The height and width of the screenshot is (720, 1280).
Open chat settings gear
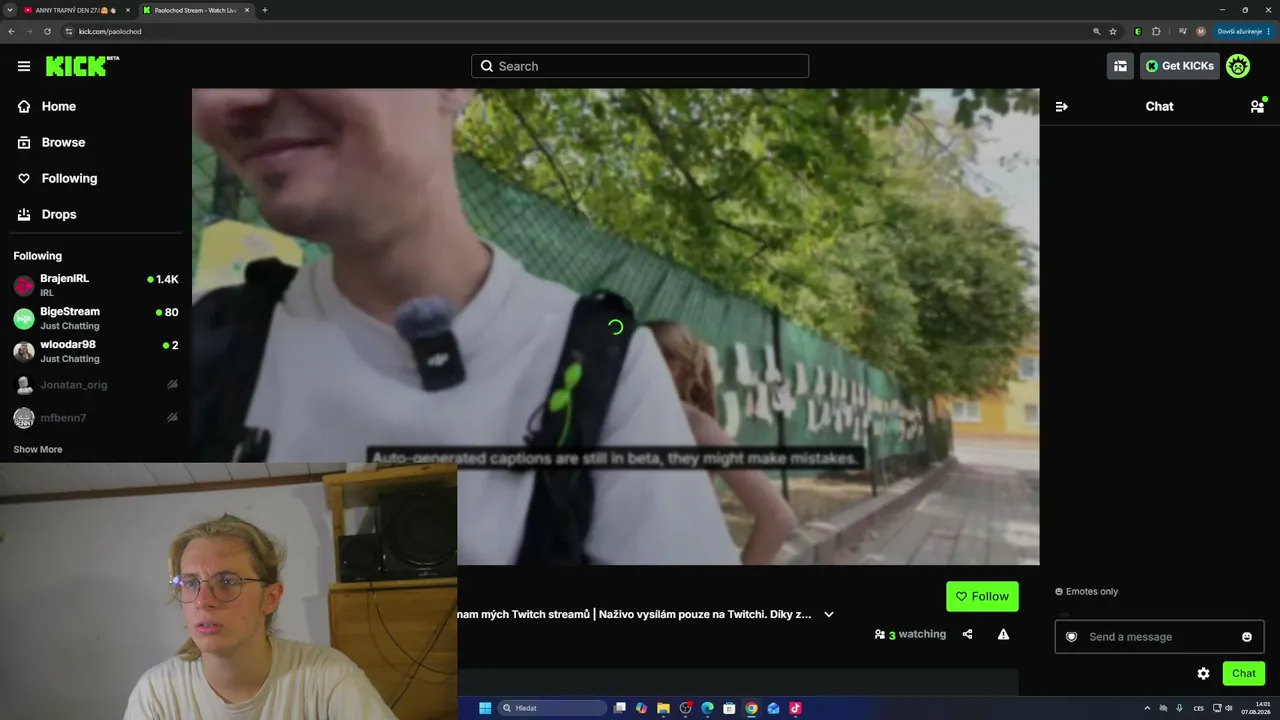pyautogui.click(x=1204, y=673)
